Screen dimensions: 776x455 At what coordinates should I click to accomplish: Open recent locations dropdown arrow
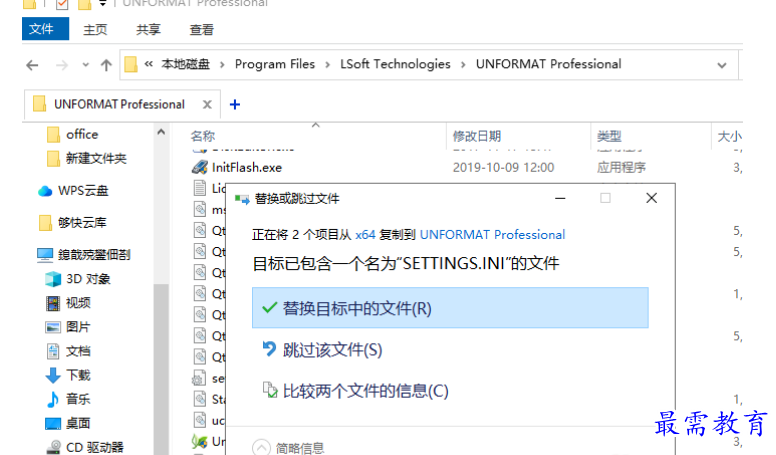[86, 65]
